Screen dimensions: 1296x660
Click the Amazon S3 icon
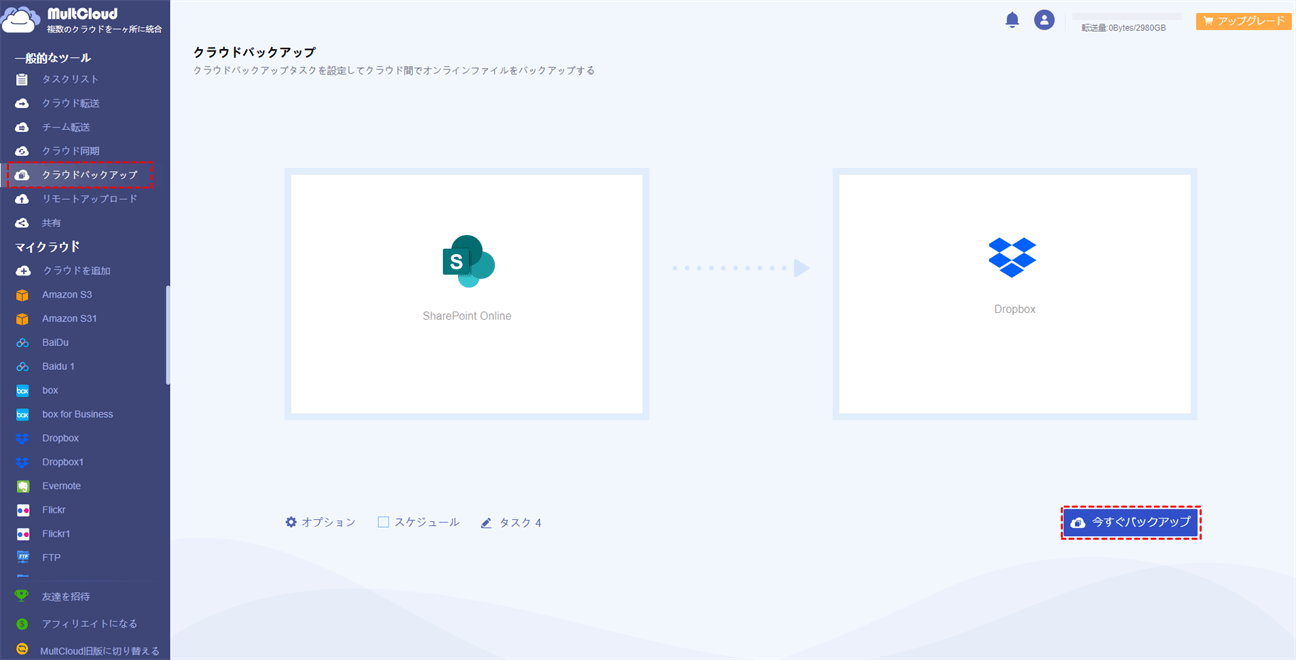tap(22, 295)
